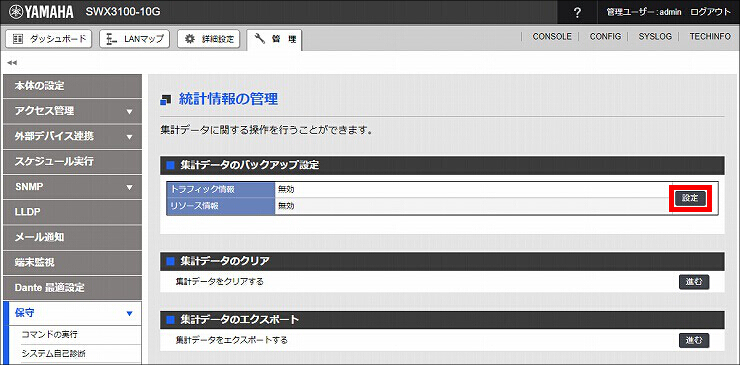
Task: Click the SWX3100-10G model name
Action: point(123,12)
